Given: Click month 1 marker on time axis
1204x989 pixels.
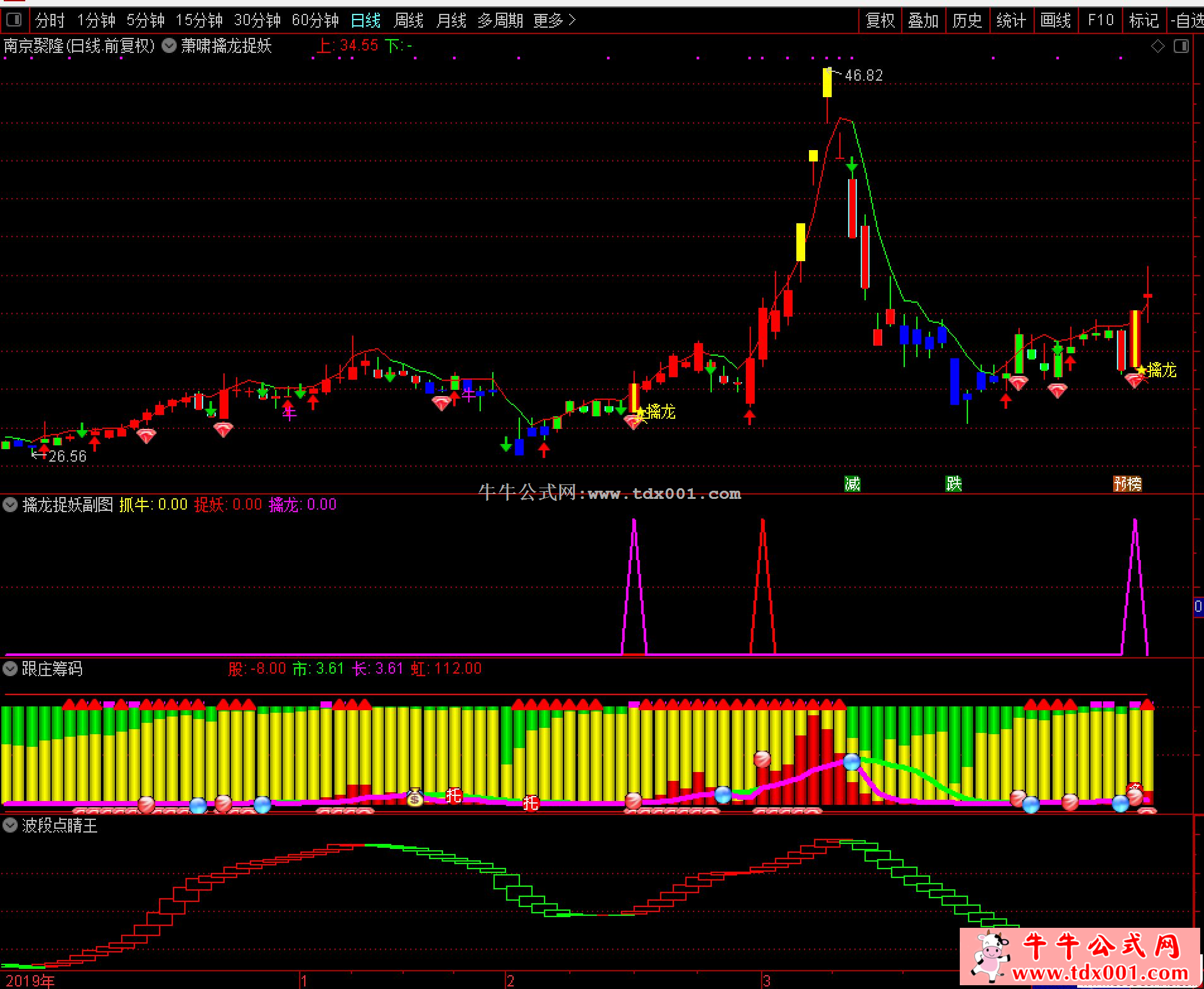Looking at the screenshot, I should coord(304,981).
